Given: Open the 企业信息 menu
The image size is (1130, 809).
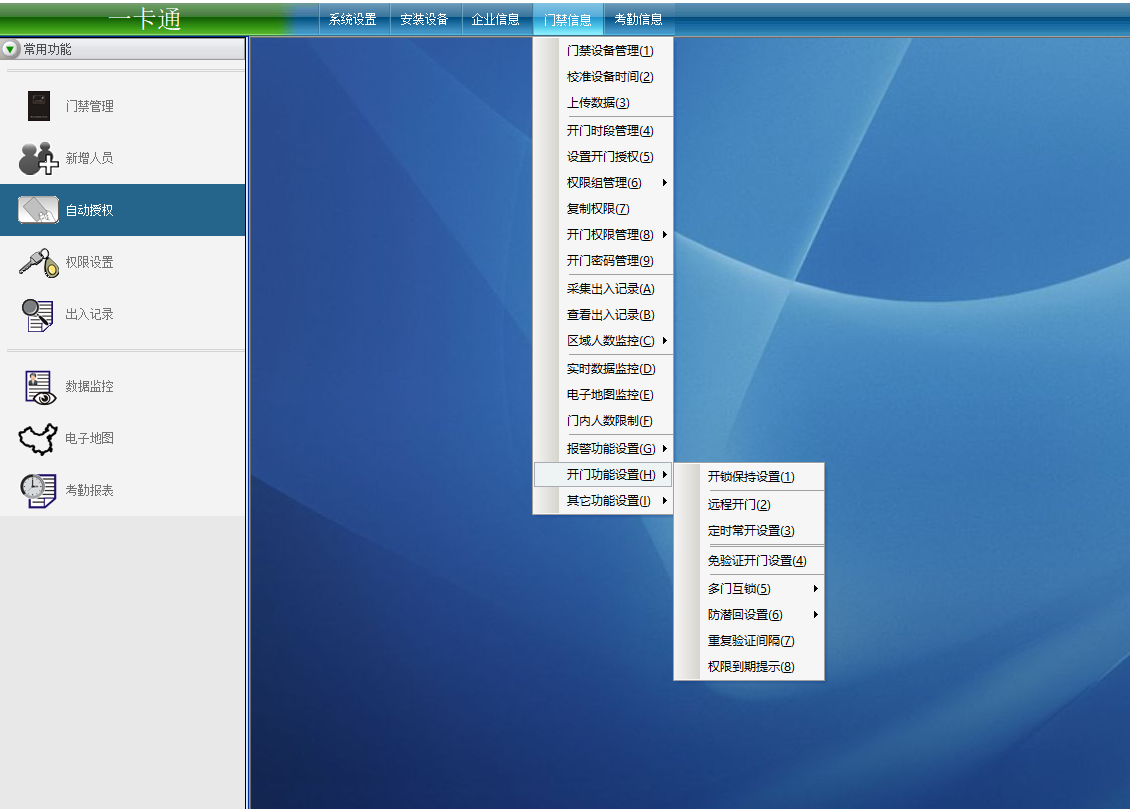Looking at the screenshot, I should coord(496,19).
